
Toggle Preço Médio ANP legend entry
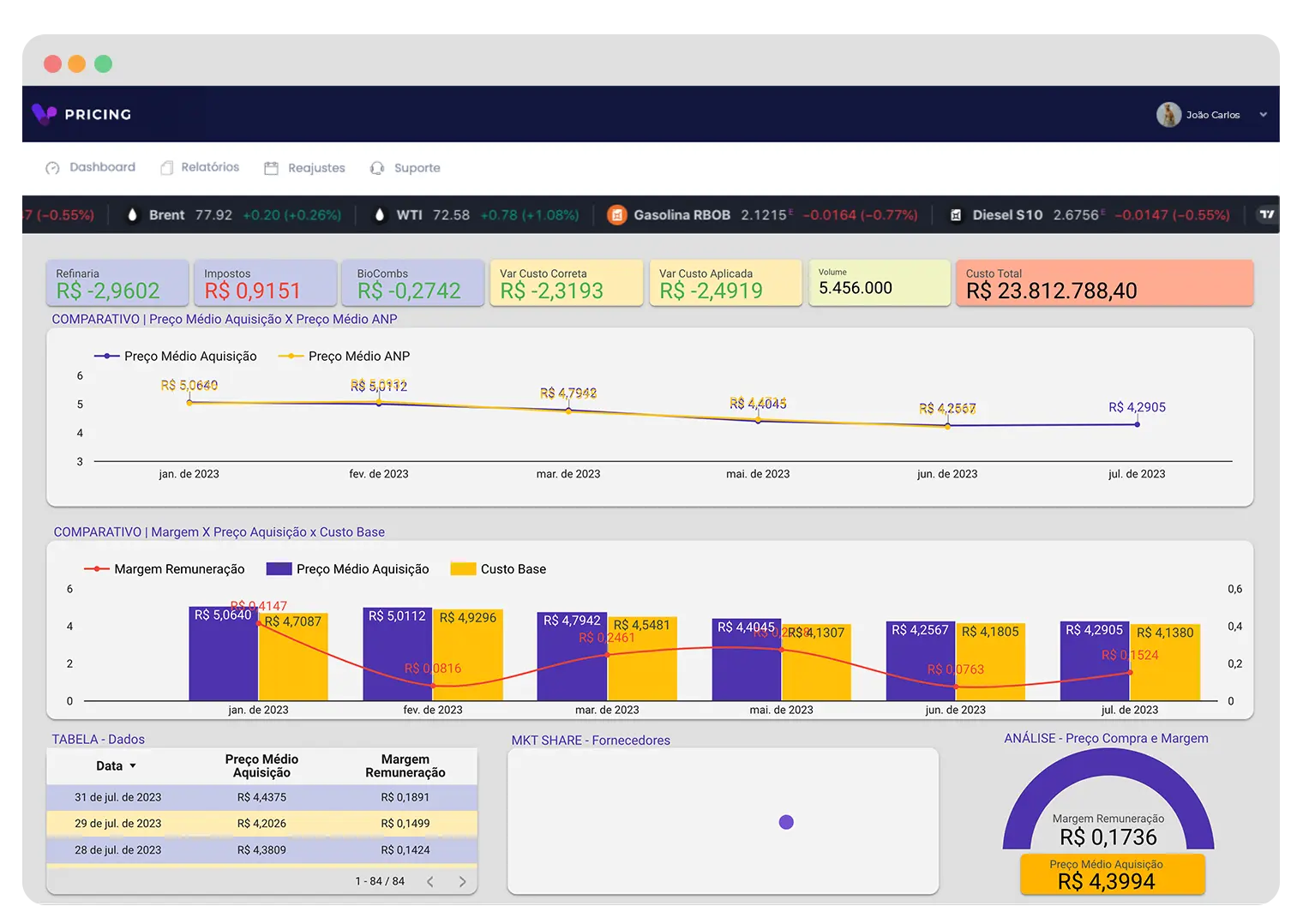pos(345,356)
